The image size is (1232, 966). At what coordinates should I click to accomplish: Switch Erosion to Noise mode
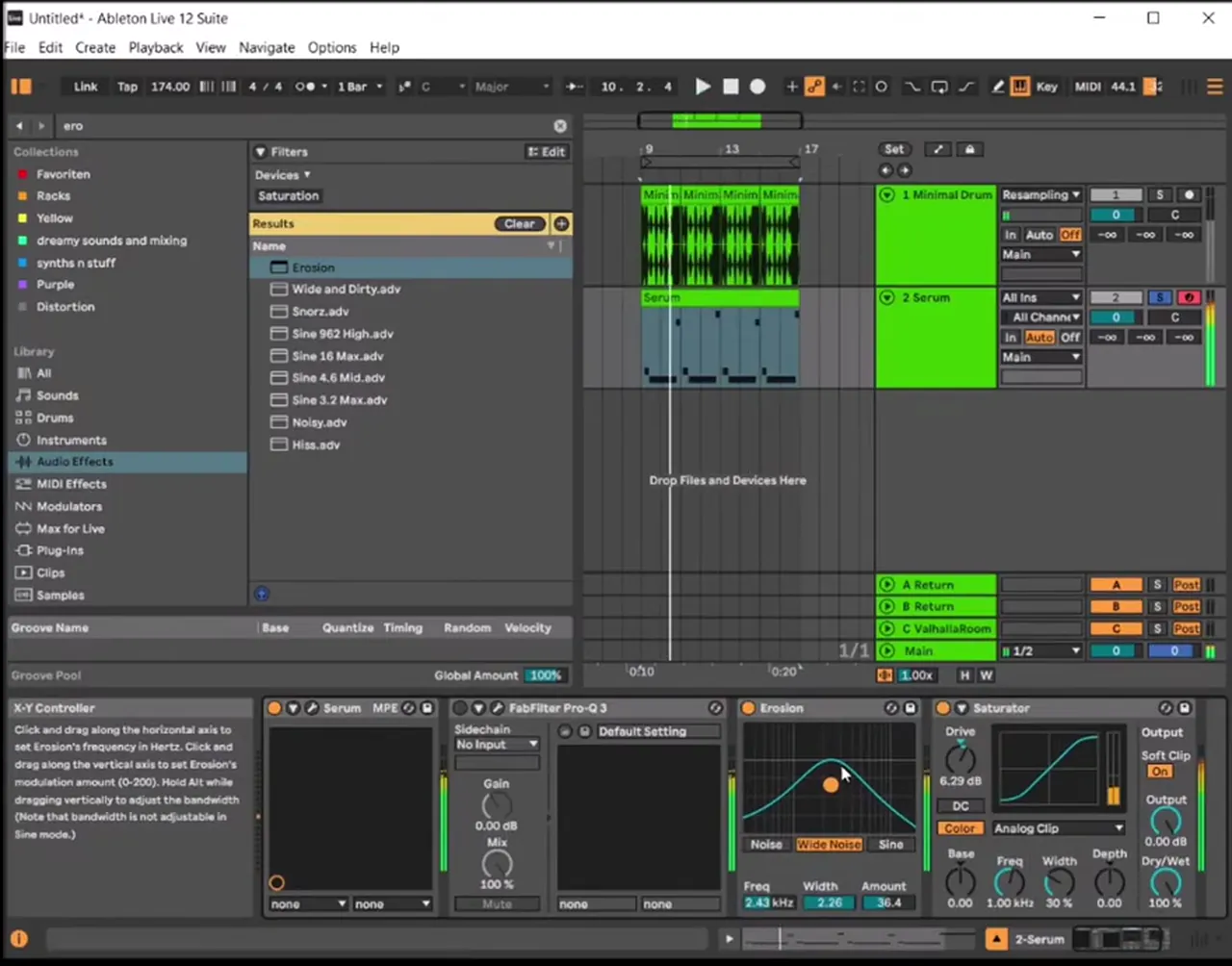click(x=766, y=845)
